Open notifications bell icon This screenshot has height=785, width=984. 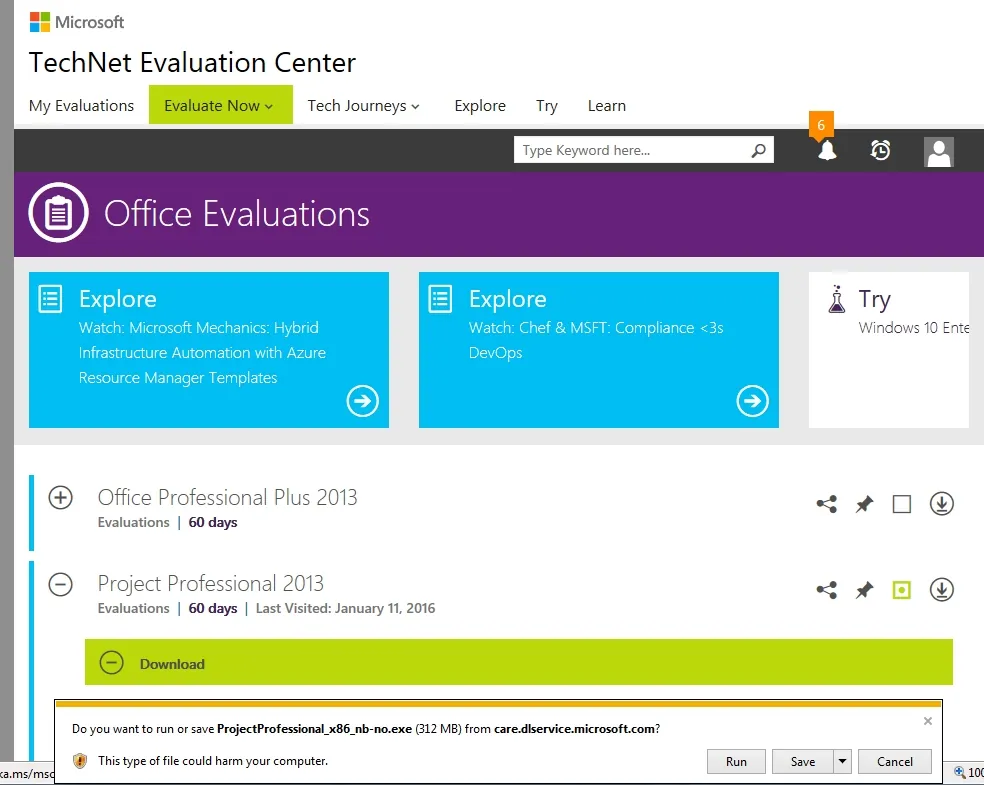point(827,151)
